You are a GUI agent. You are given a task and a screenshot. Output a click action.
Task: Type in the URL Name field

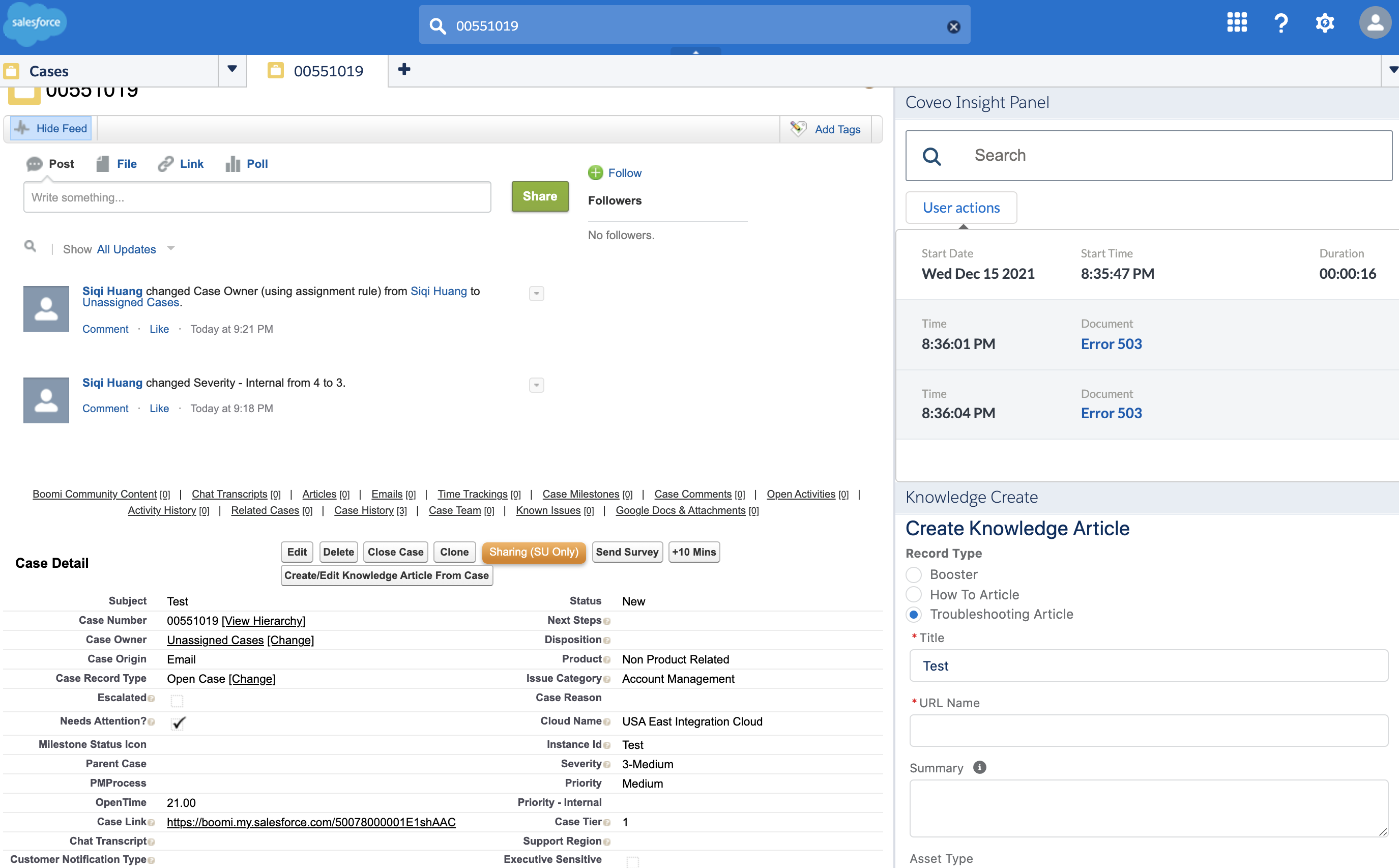(x=1148, y=730)
